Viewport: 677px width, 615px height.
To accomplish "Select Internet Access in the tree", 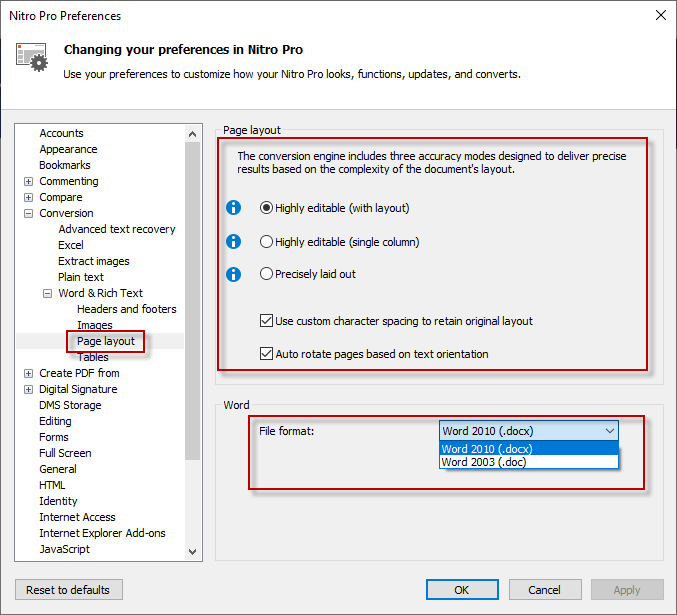I will point(77,517).
